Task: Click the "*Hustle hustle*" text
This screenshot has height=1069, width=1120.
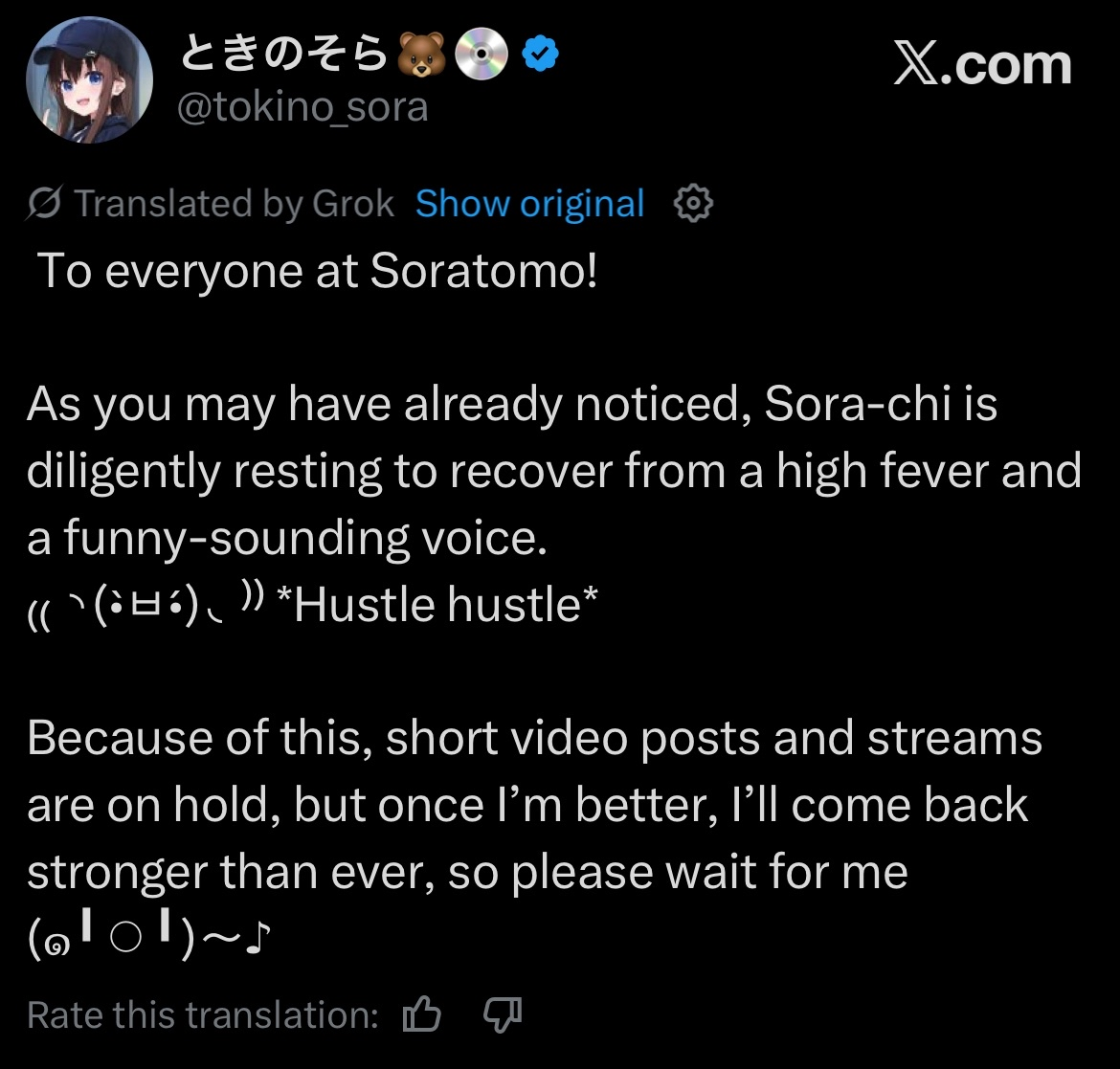Action: (437, 605)
